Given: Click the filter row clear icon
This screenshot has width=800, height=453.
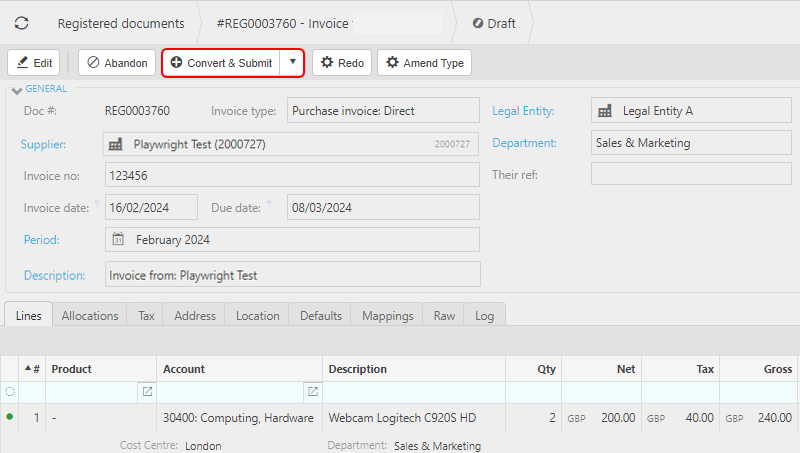Looking at the screenshot, I should (10, 392).
